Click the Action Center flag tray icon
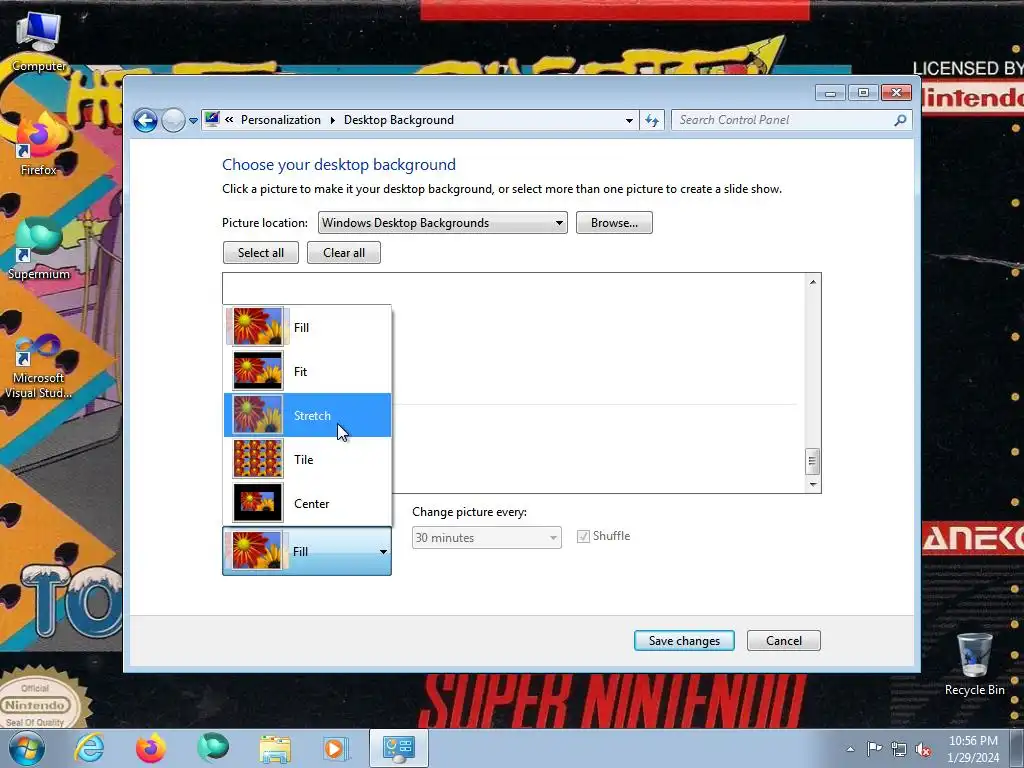 click(874, 748)
